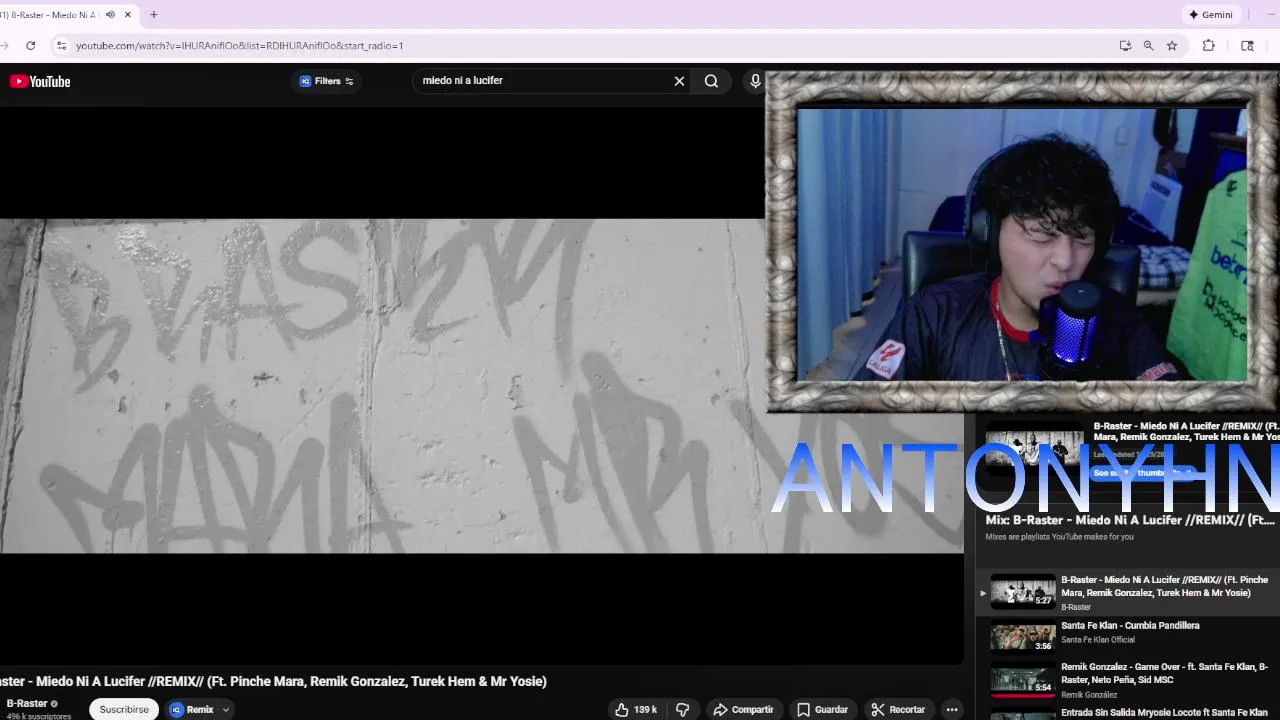The image size is (1280, 720).
Task: Close the B-Raster browser tab
Action: (x=128, y=15)
